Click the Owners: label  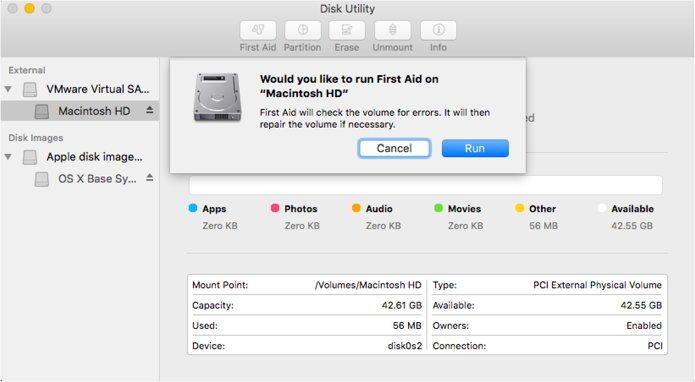pos(450,325)
